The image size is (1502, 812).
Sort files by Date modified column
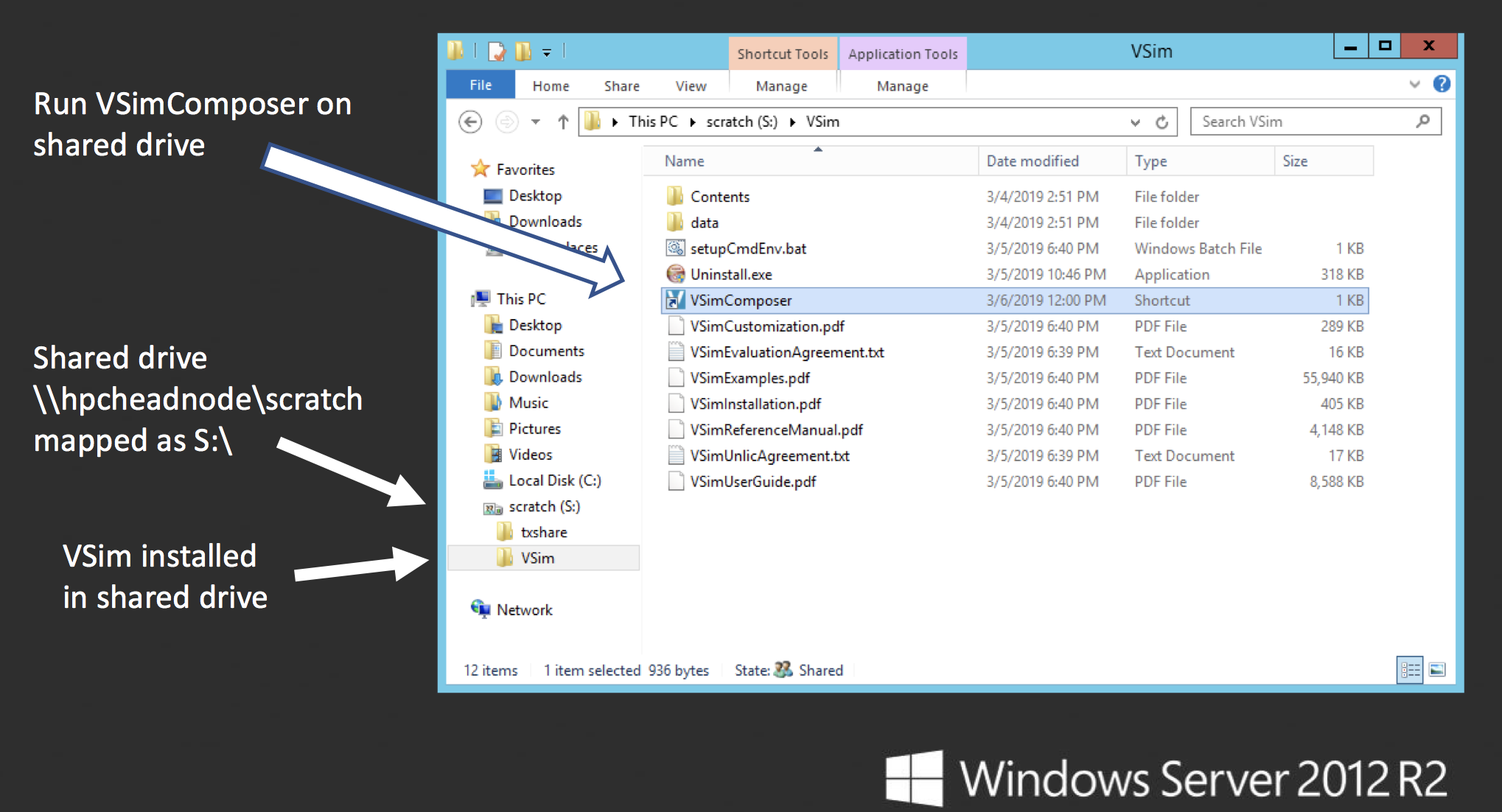(1033, 161)
